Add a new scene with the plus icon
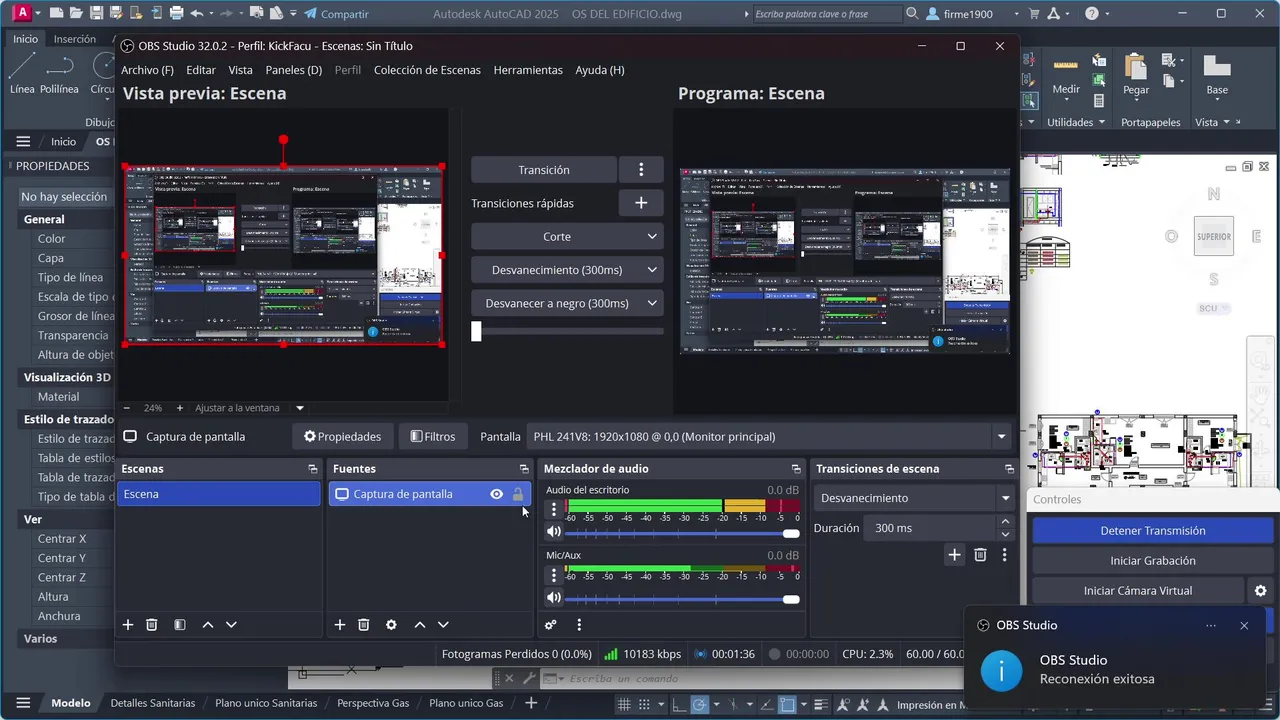The image size is (1280, 720). click(x=128, y=625)
